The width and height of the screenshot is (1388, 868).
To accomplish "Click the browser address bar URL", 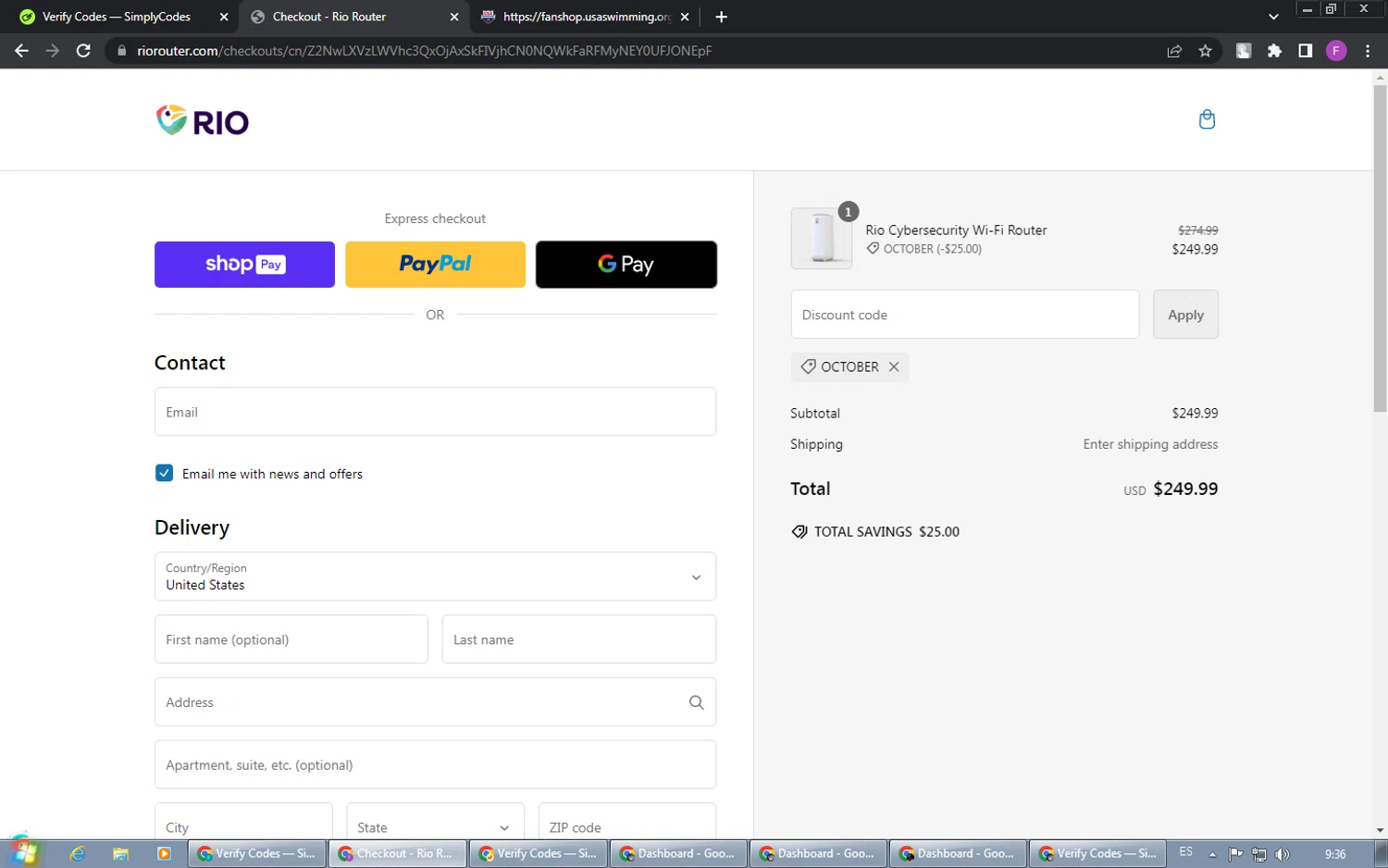I will coord(424,51).
